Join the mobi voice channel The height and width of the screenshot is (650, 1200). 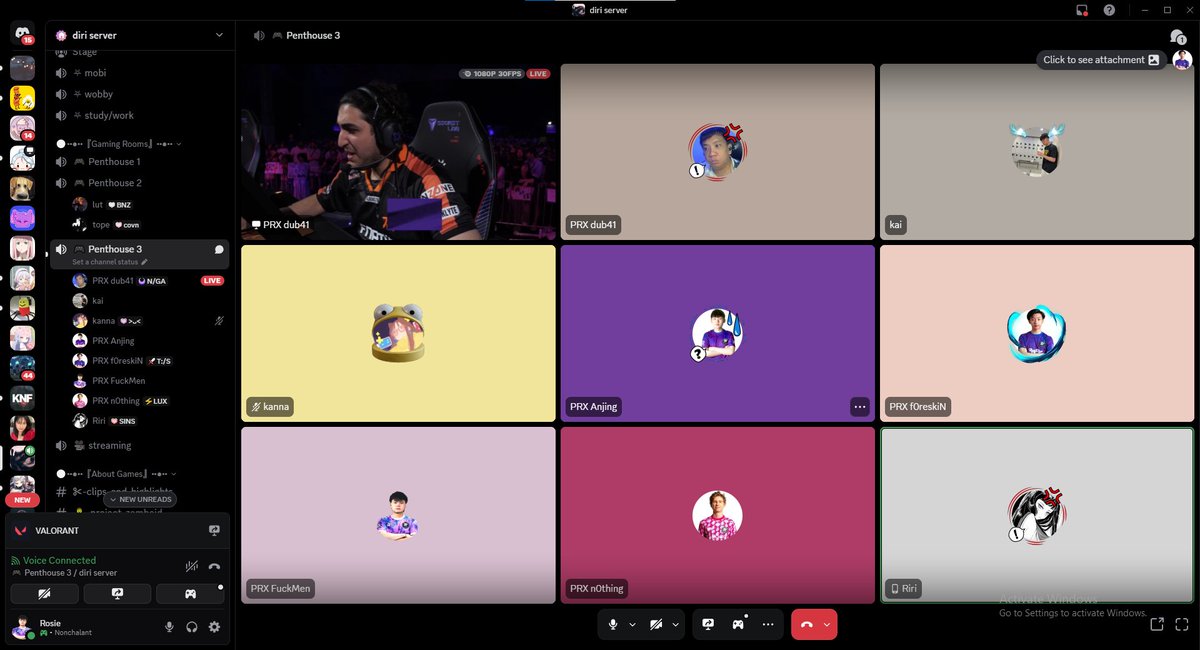click(x=141, y=73)
